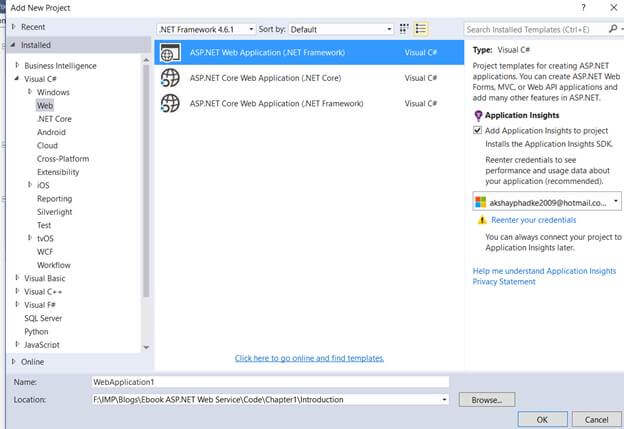This screenshot has height=429, width=624.
Task: Collapse the Visual C# node
Action: pyautogui.click(x=17, y=78)
